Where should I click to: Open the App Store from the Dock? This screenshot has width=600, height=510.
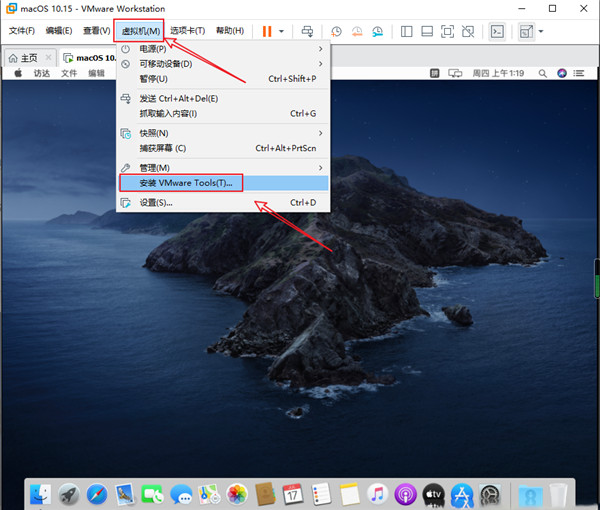click(x=462, y=494)
